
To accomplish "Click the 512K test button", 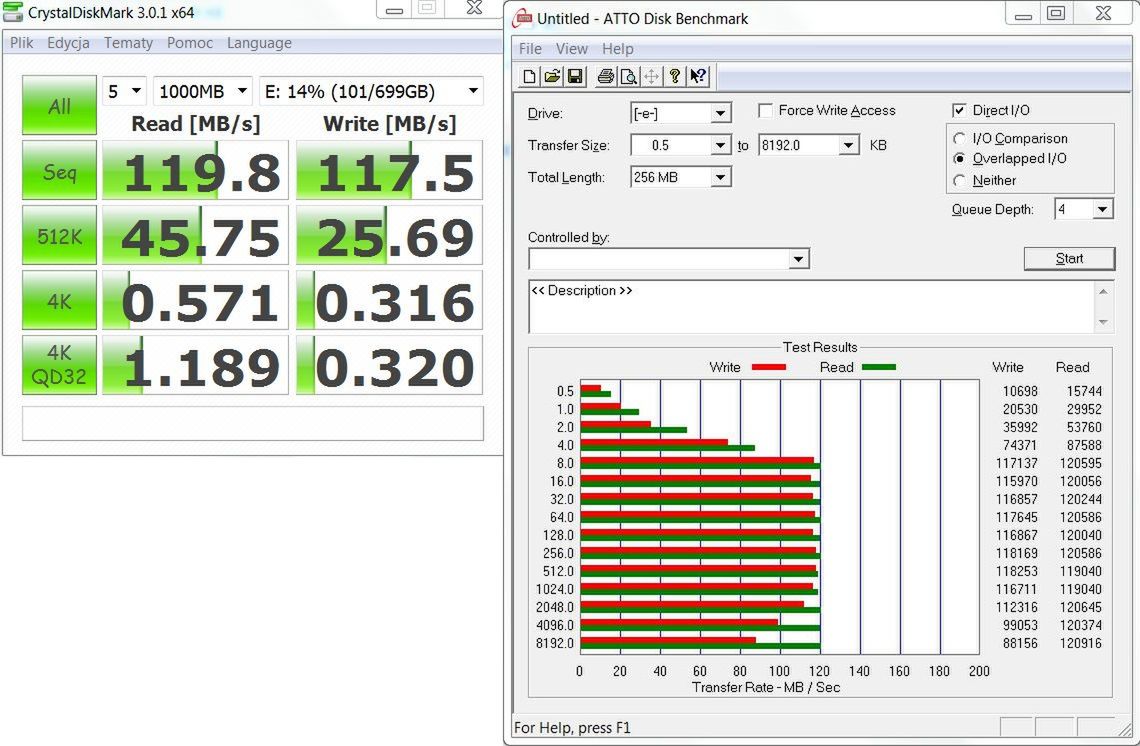I will click(59, 235).
